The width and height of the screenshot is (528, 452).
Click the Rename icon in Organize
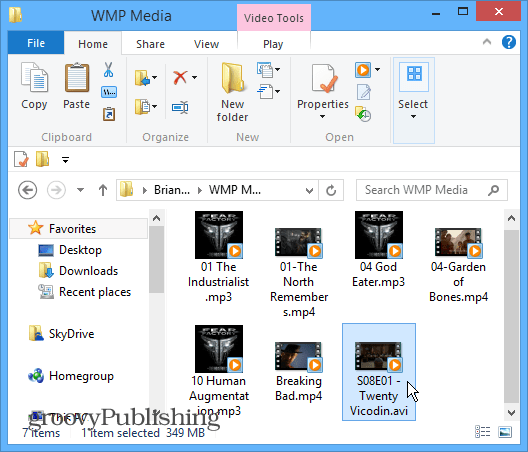point(180,107)
